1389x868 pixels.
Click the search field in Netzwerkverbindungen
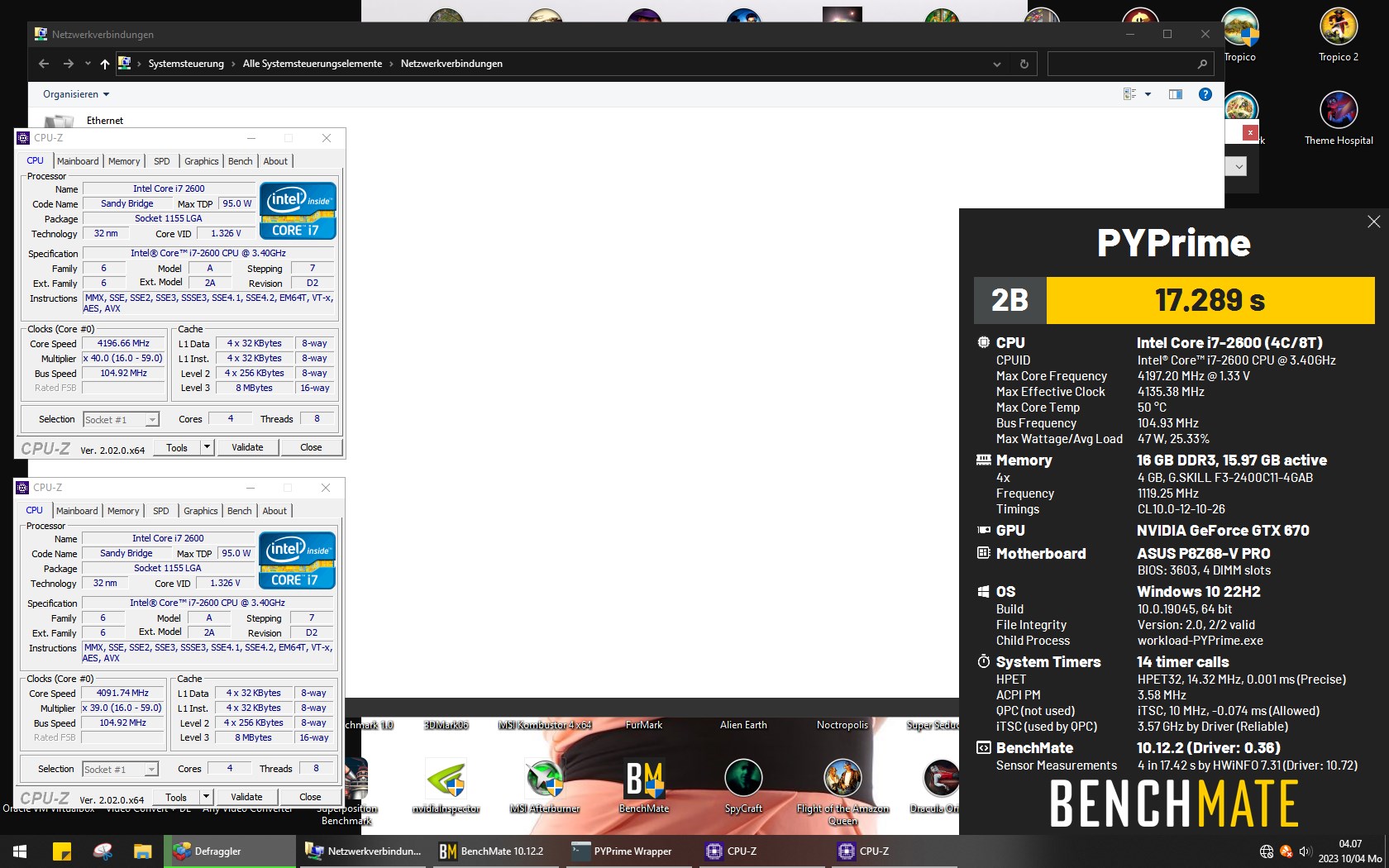1129,64
